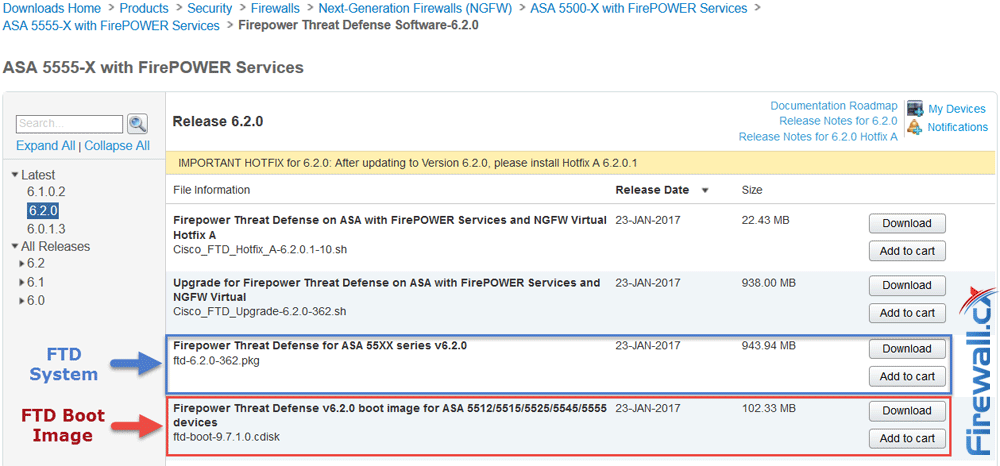
Task: Click the 943.94 MB size value
Action: point(769,346)
